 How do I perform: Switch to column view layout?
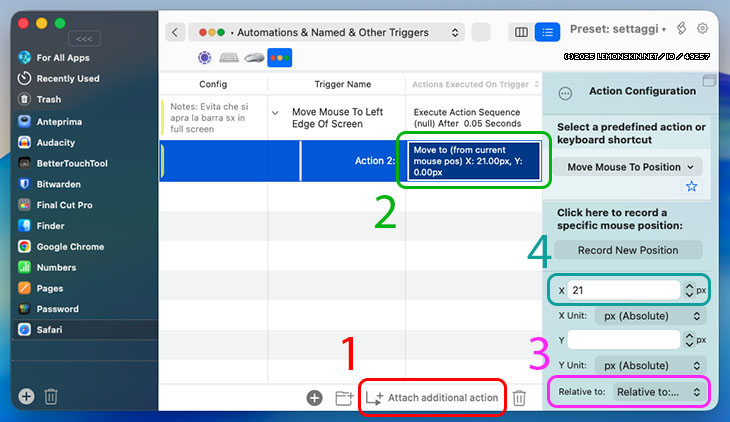[x=521, y=32]
